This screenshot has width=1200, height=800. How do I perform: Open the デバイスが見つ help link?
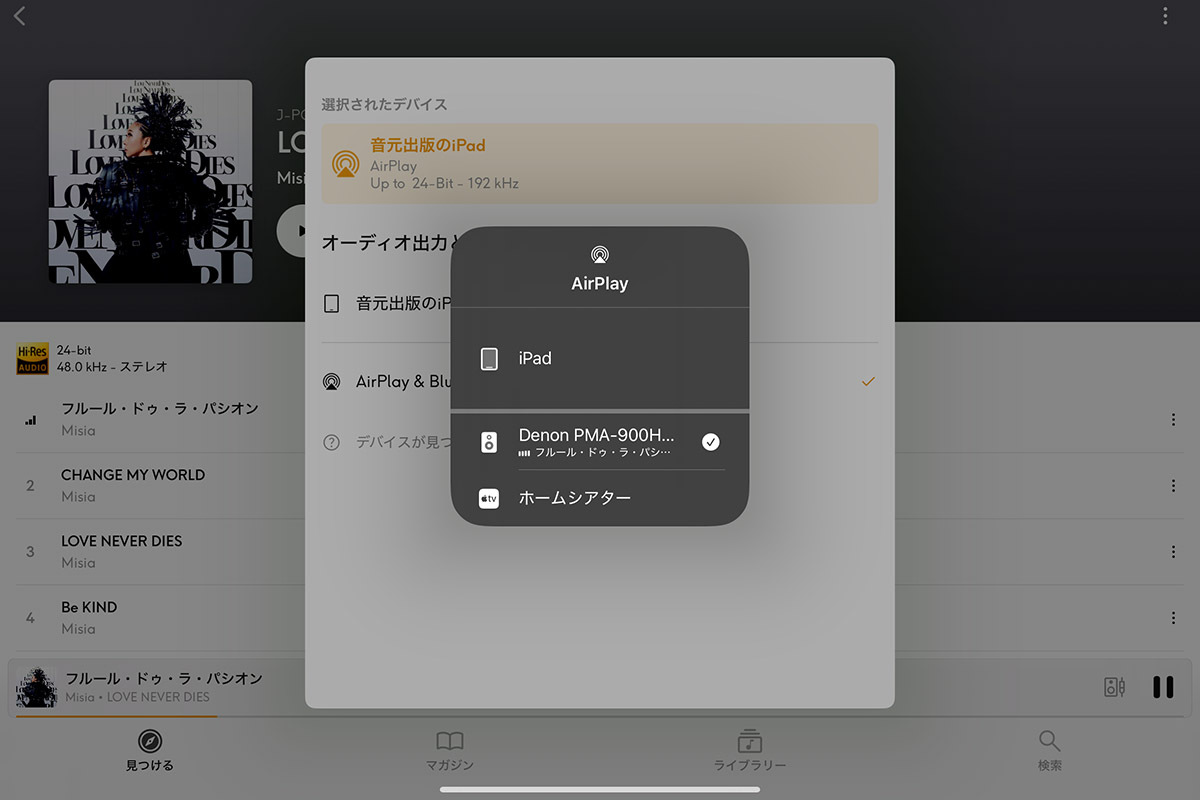click(404, 442)
